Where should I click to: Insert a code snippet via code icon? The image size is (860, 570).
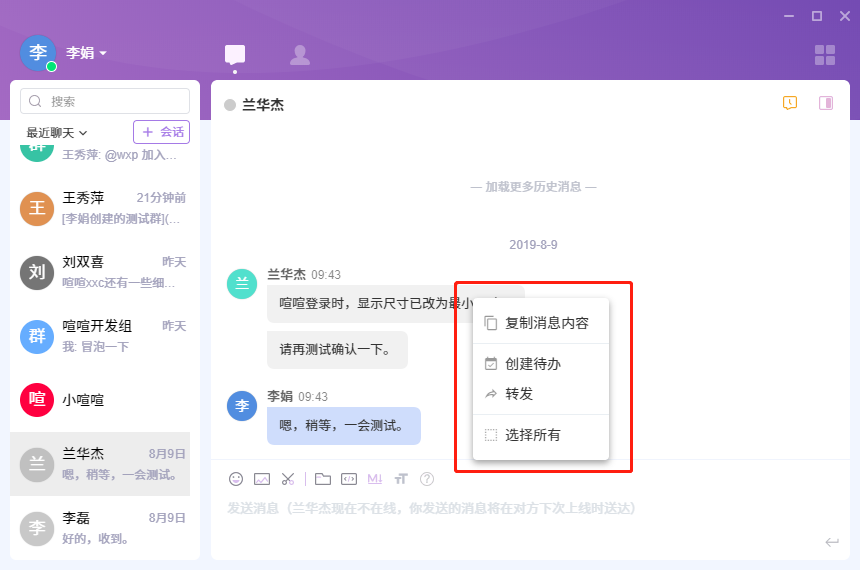(349, 479)
